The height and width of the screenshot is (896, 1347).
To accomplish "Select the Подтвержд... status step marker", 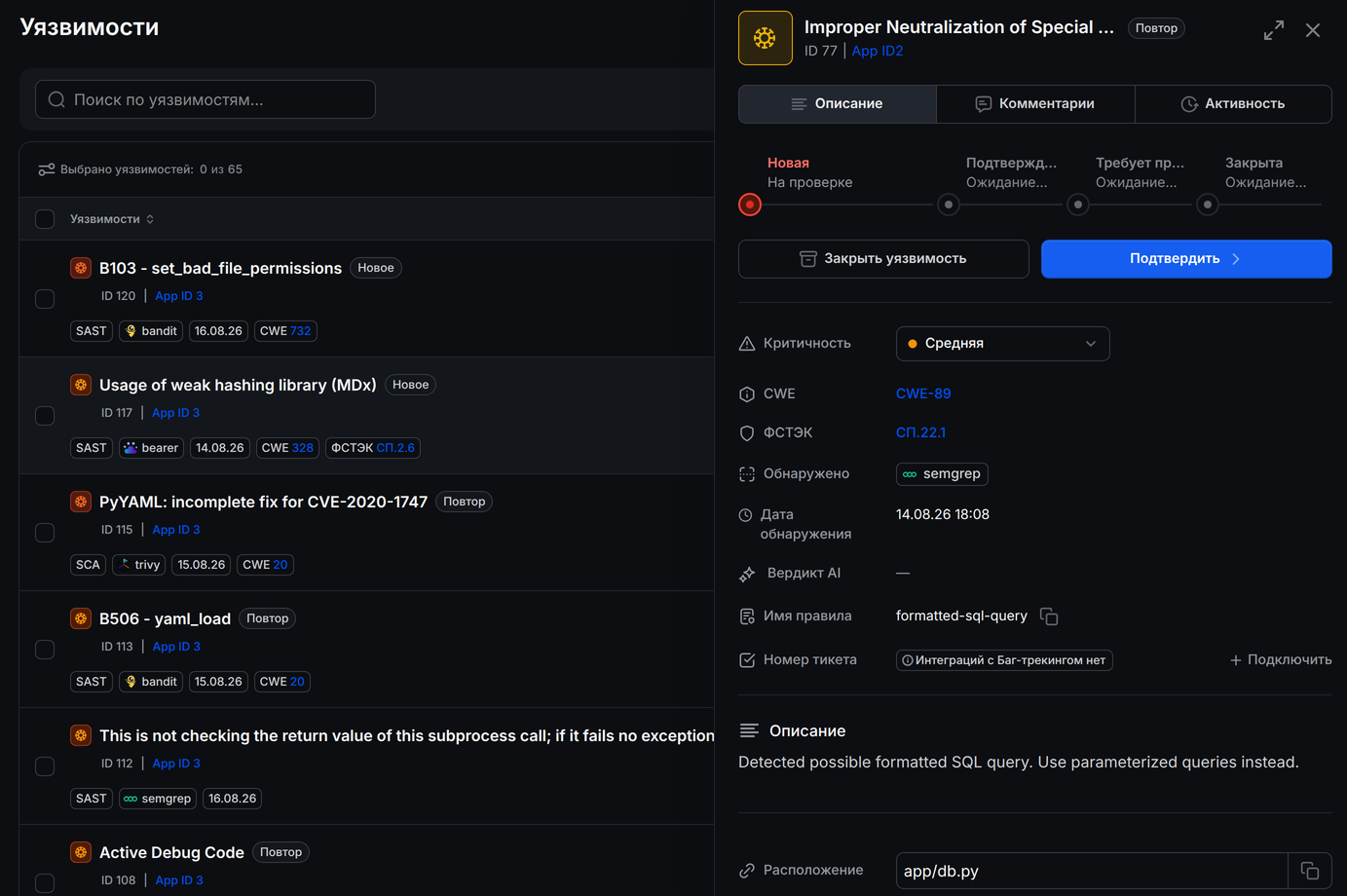I will [x=949, y=205].
